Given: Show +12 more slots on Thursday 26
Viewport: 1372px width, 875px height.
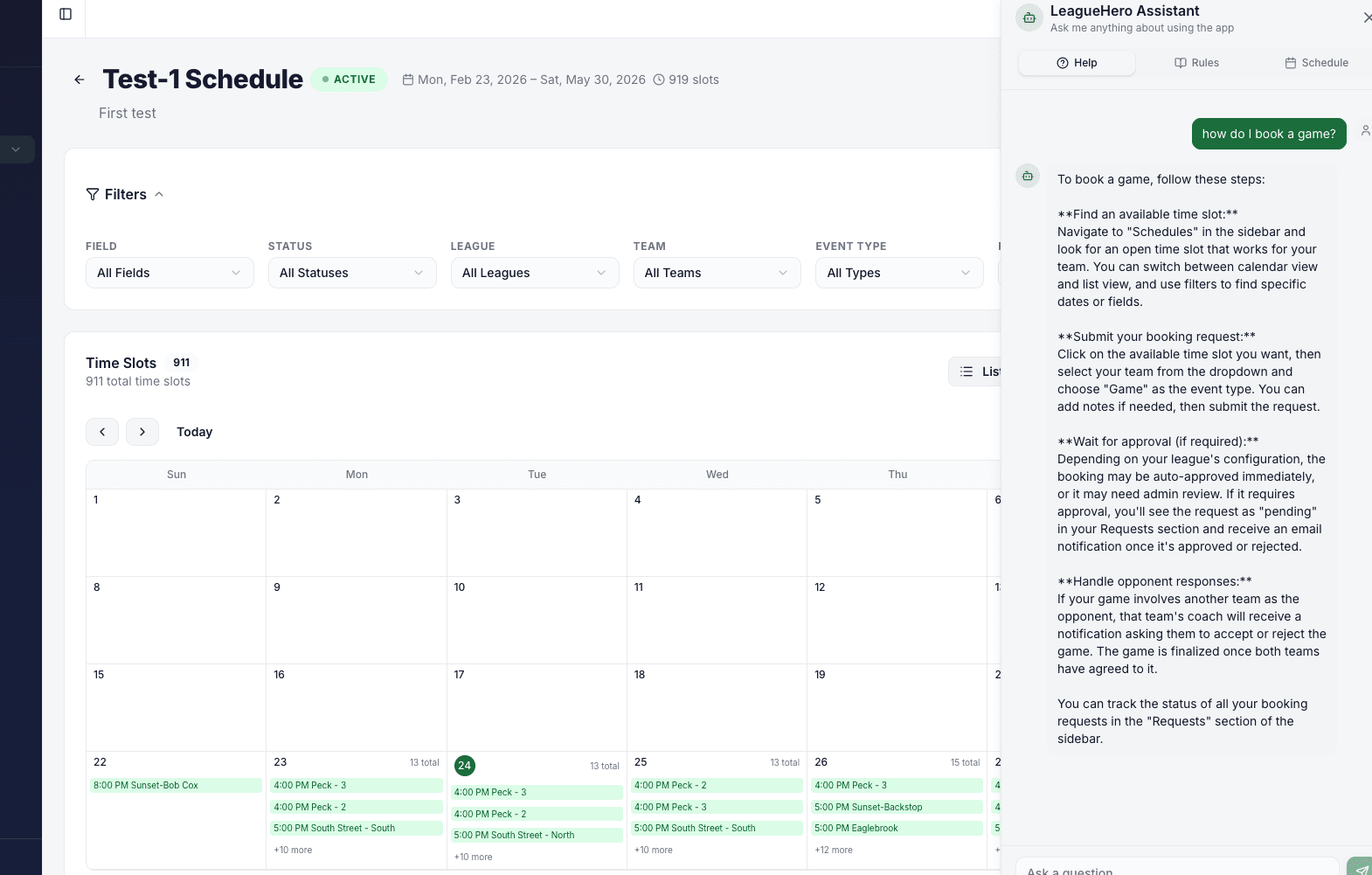Looking at the screenshot, I should point(834,850).
